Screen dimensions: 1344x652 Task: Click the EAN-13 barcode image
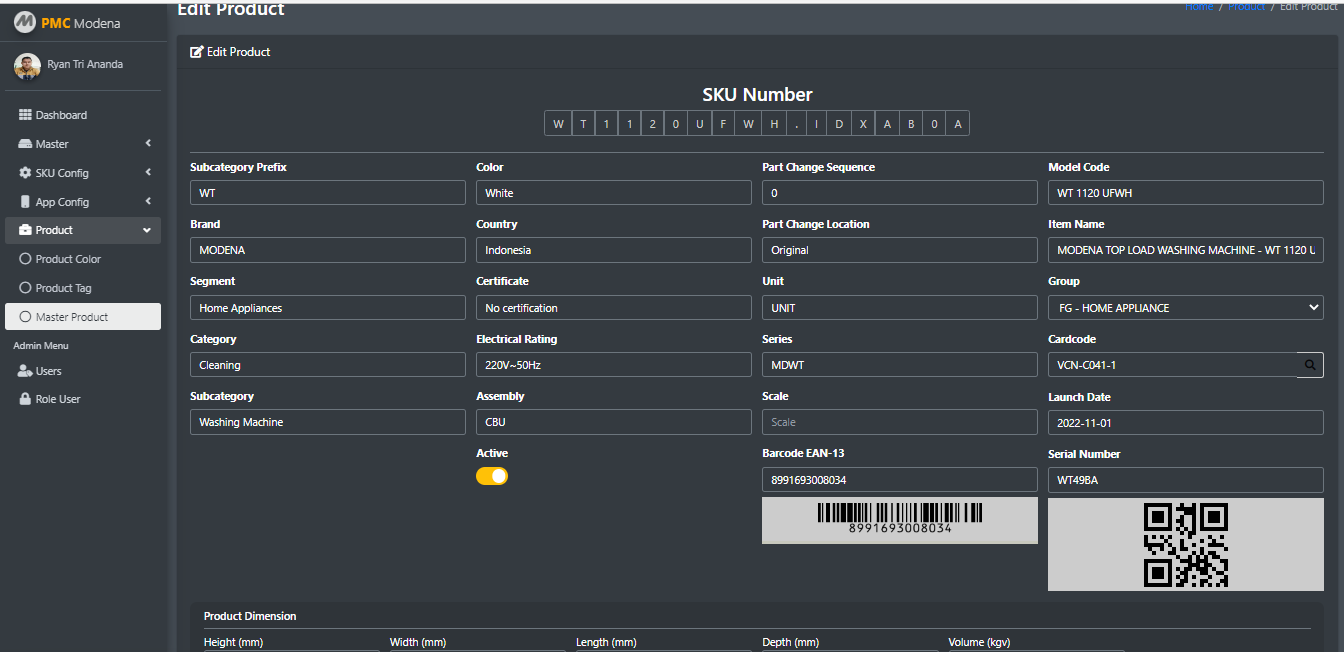tap(900, 518)
